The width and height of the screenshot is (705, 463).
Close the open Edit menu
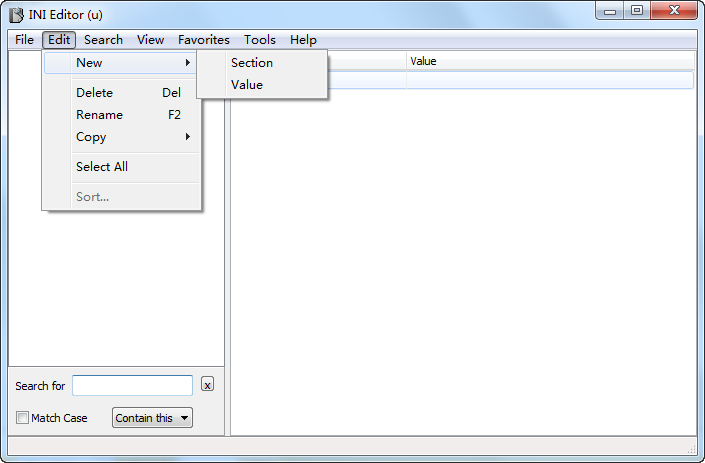(59, 40)
